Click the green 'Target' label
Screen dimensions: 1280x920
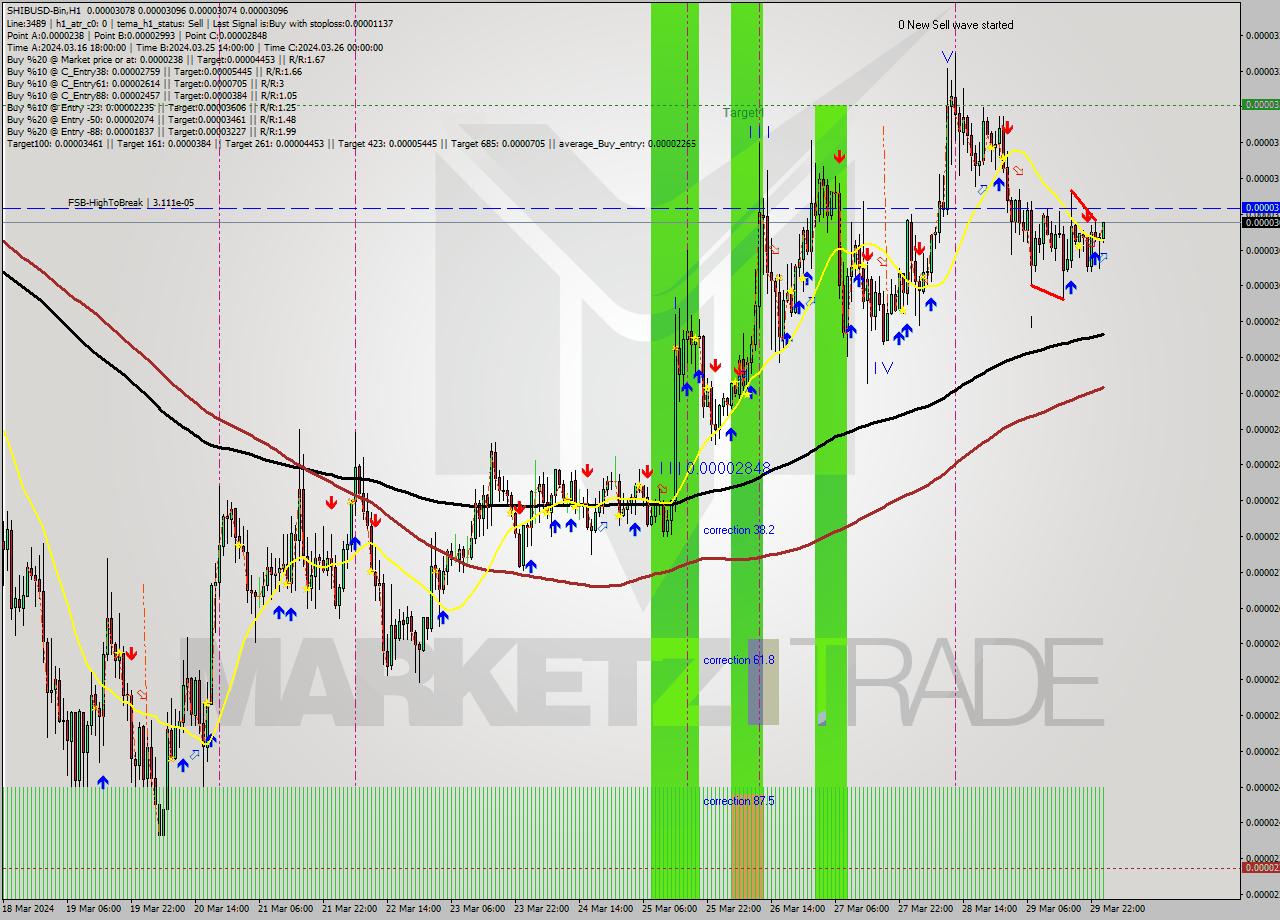click(x=742, y=113)
